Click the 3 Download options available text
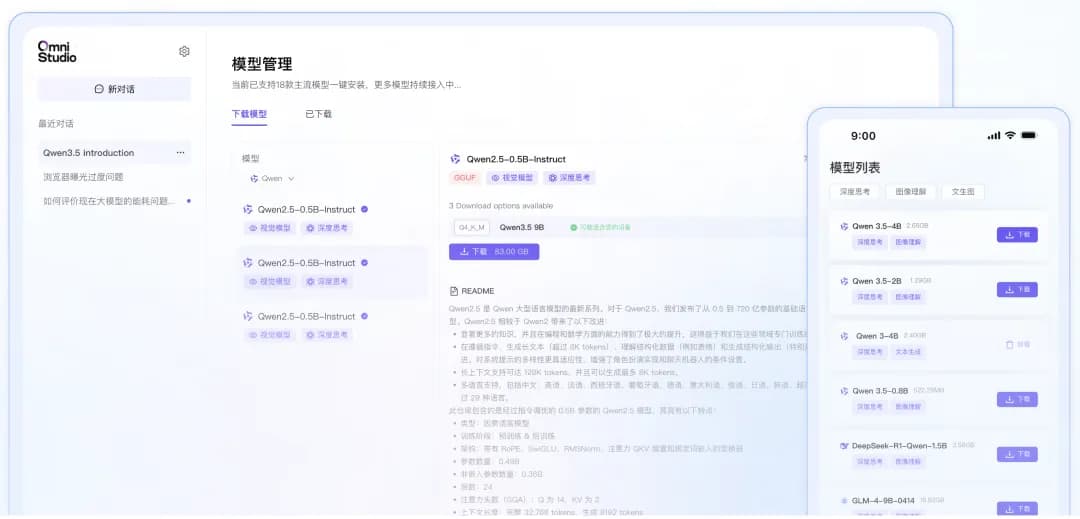Screen dimensions: 1080x519 click(501, 206)
